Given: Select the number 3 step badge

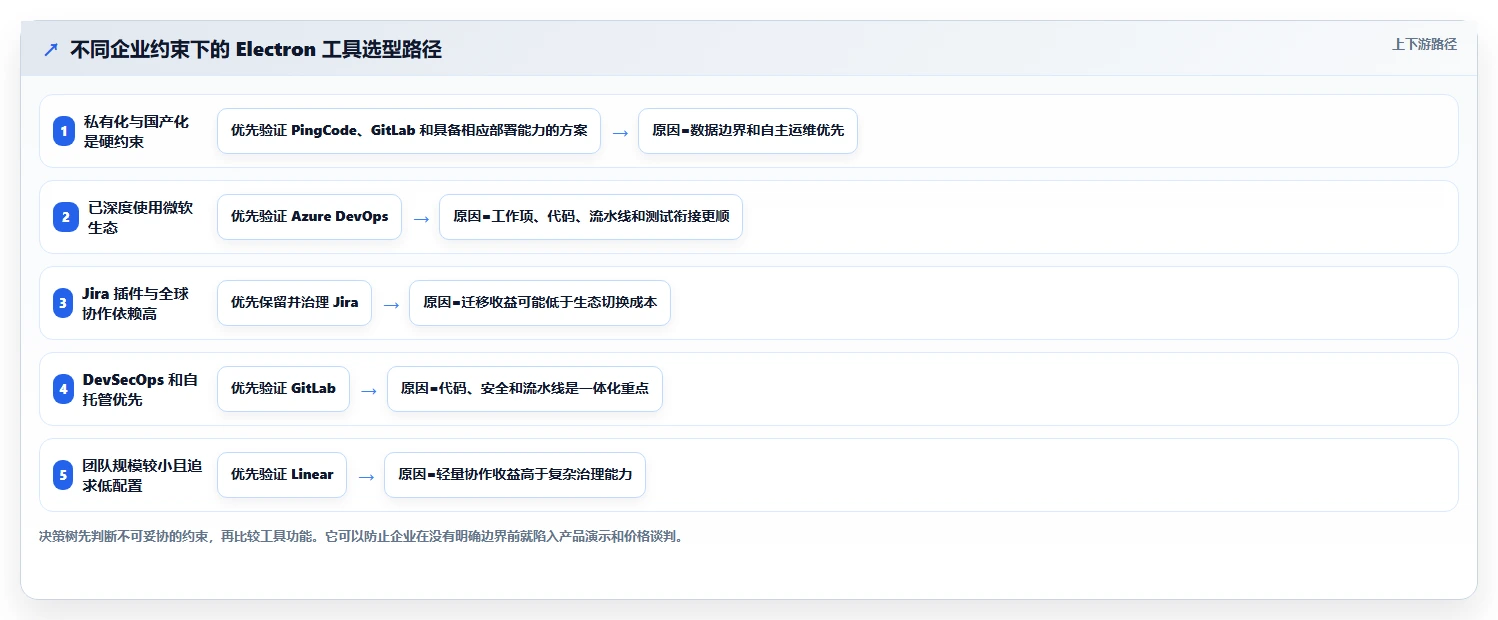Looking at the screenshot, I should click(64, 303).
